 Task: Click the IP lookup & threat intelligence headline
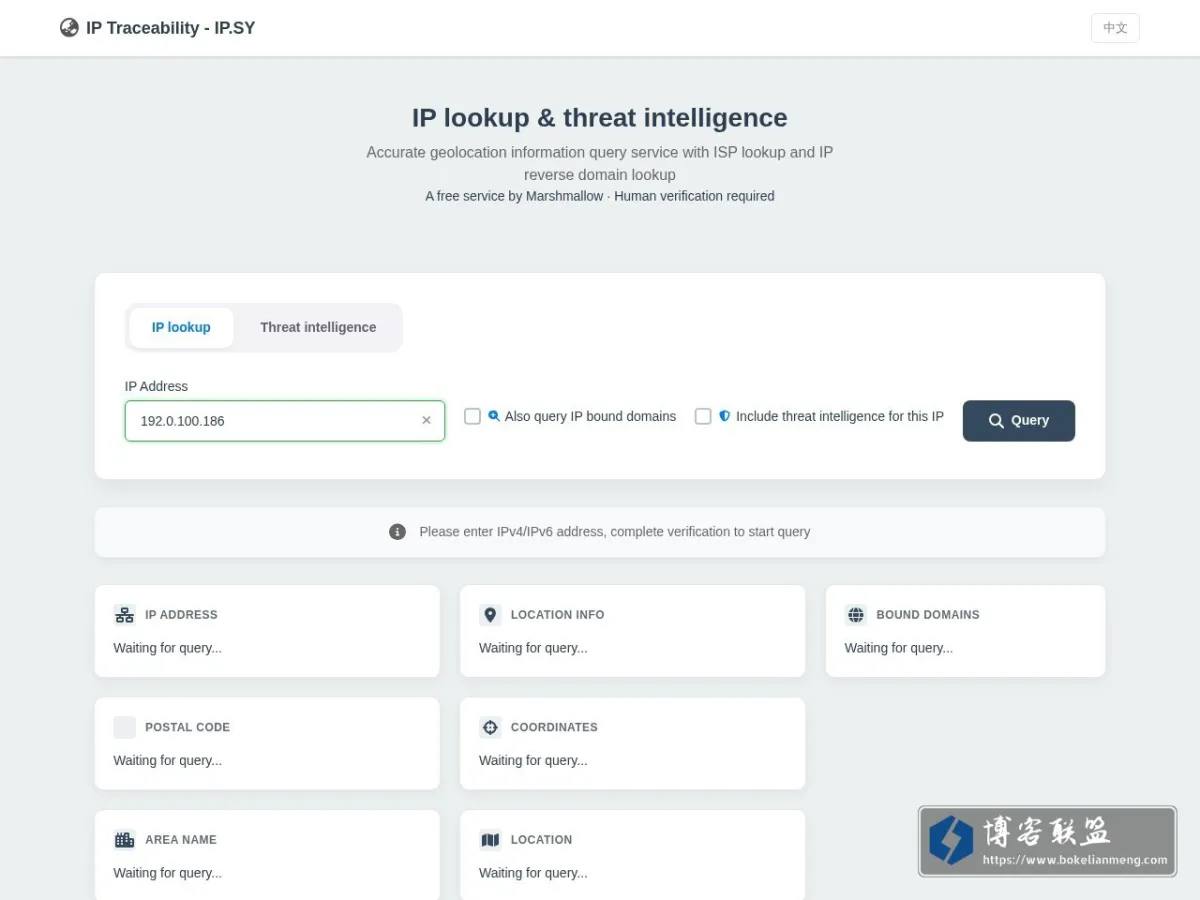coord(600,118)
